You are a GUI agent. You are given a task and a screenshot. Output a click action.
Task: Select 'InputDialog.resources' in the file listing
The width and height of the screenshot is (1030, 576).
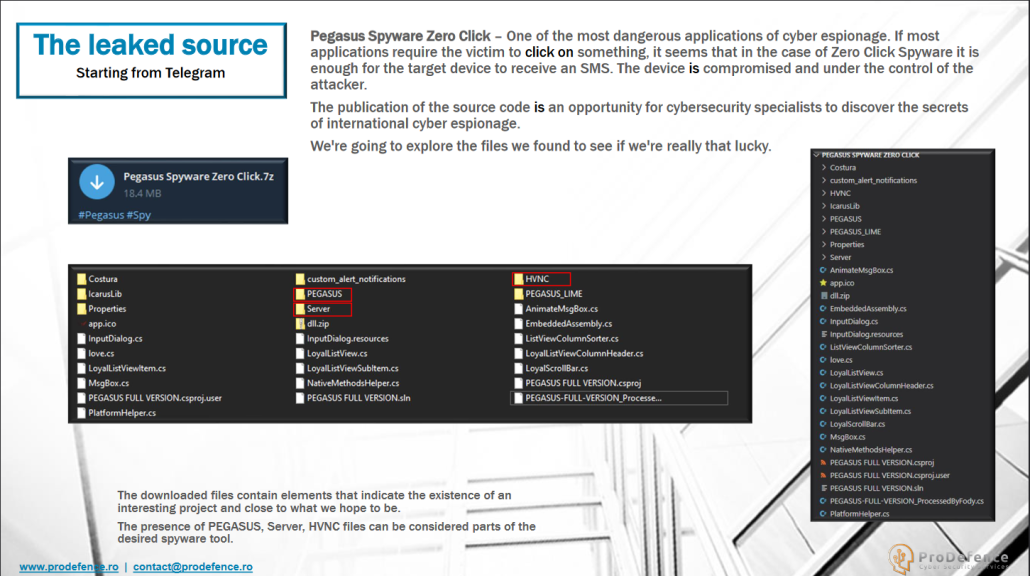(347, 339)
